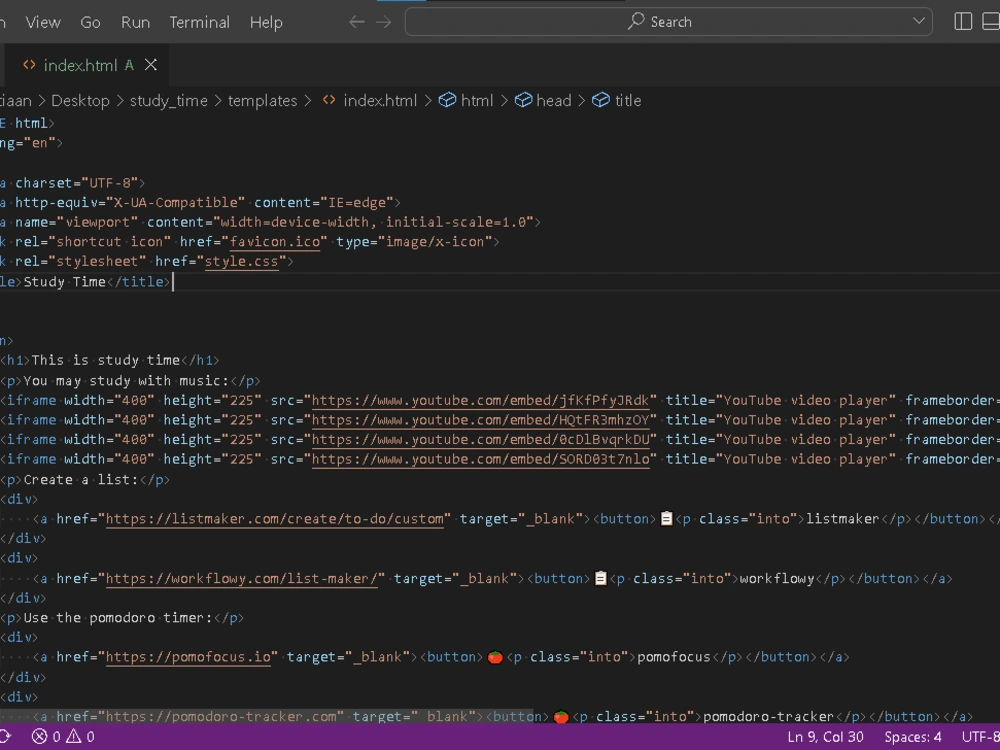The width and height of the screenshot is (1000, 750).
Task: Click the tomato emoji before pomofocus paragraph
Action: coord(495,657)
